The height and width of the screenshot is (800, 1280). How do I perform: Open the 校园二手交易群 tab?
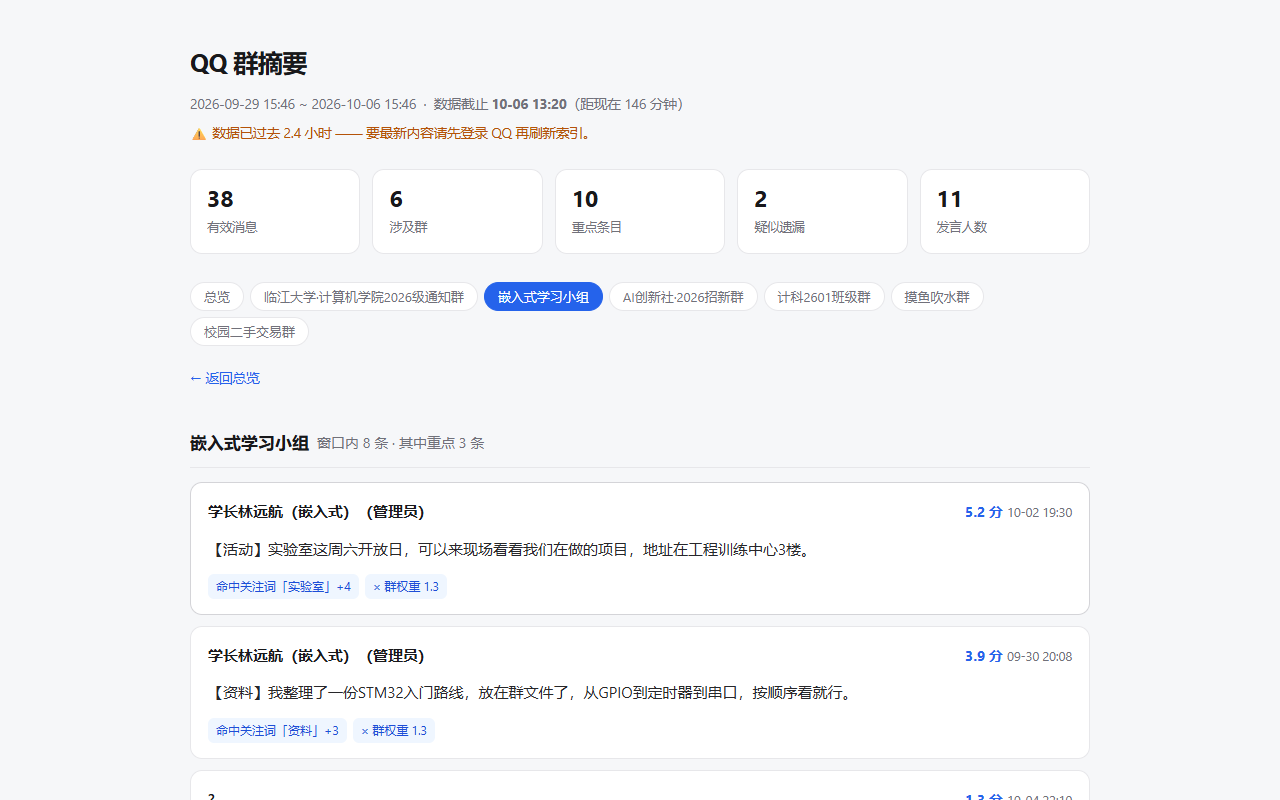coord(249,332)
